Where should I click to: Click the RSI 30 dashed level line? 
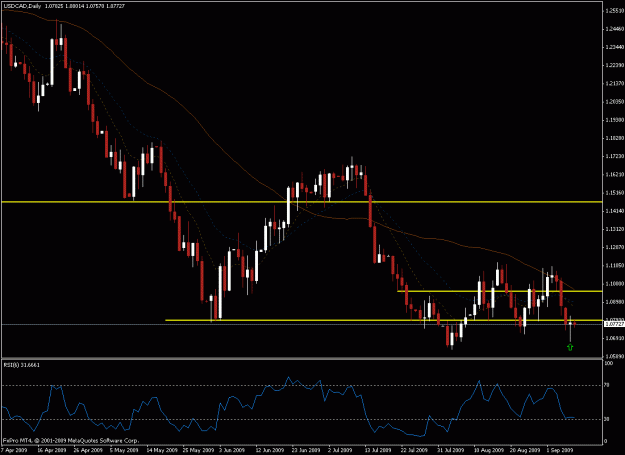tap(302, 419)
